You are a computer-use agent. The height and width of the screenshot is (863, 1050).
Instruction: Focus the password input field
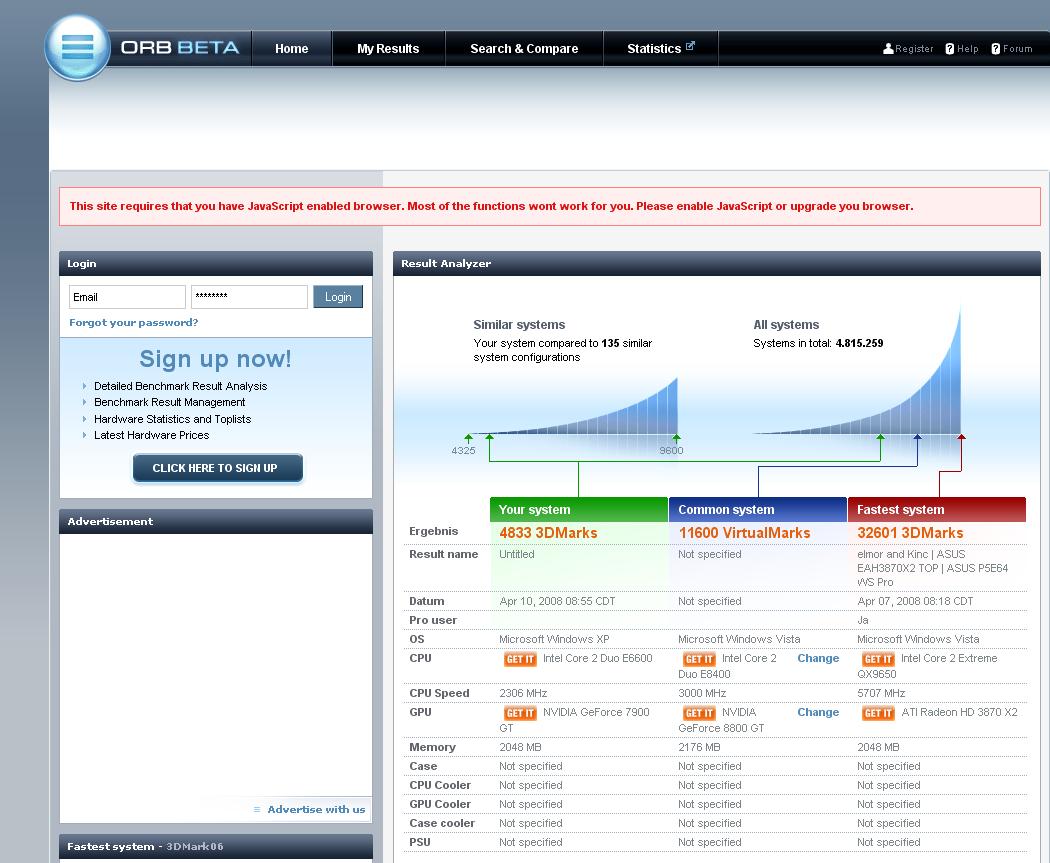249,297
